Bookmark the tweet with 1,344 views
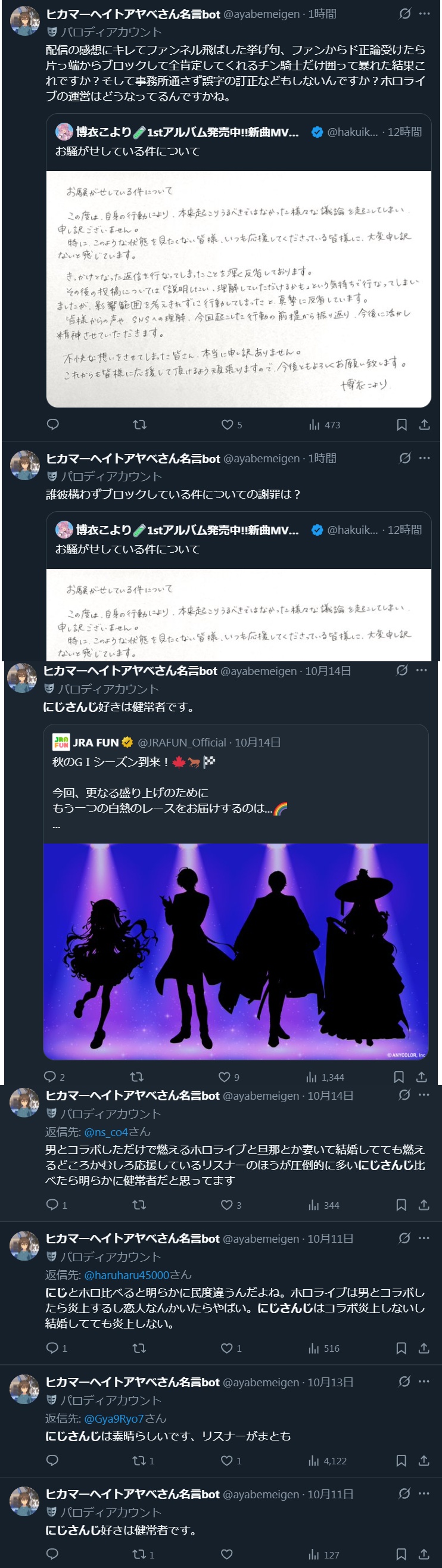 (399, 1077)
